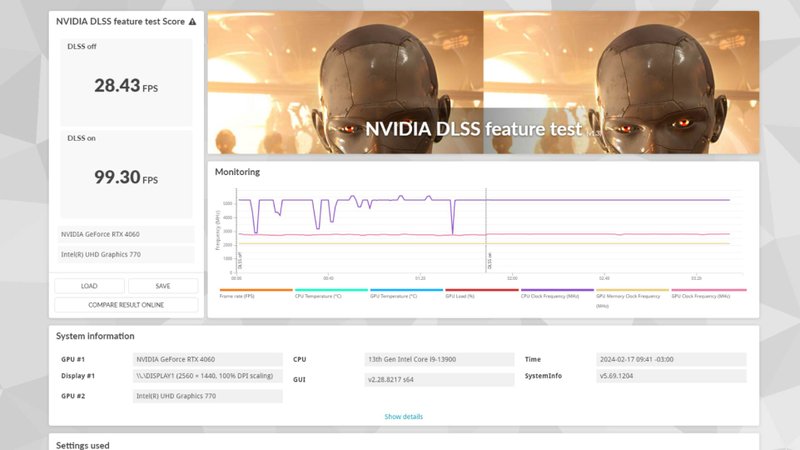Click the SAVE button
The image size is (800, 450).
click(163, 286)
